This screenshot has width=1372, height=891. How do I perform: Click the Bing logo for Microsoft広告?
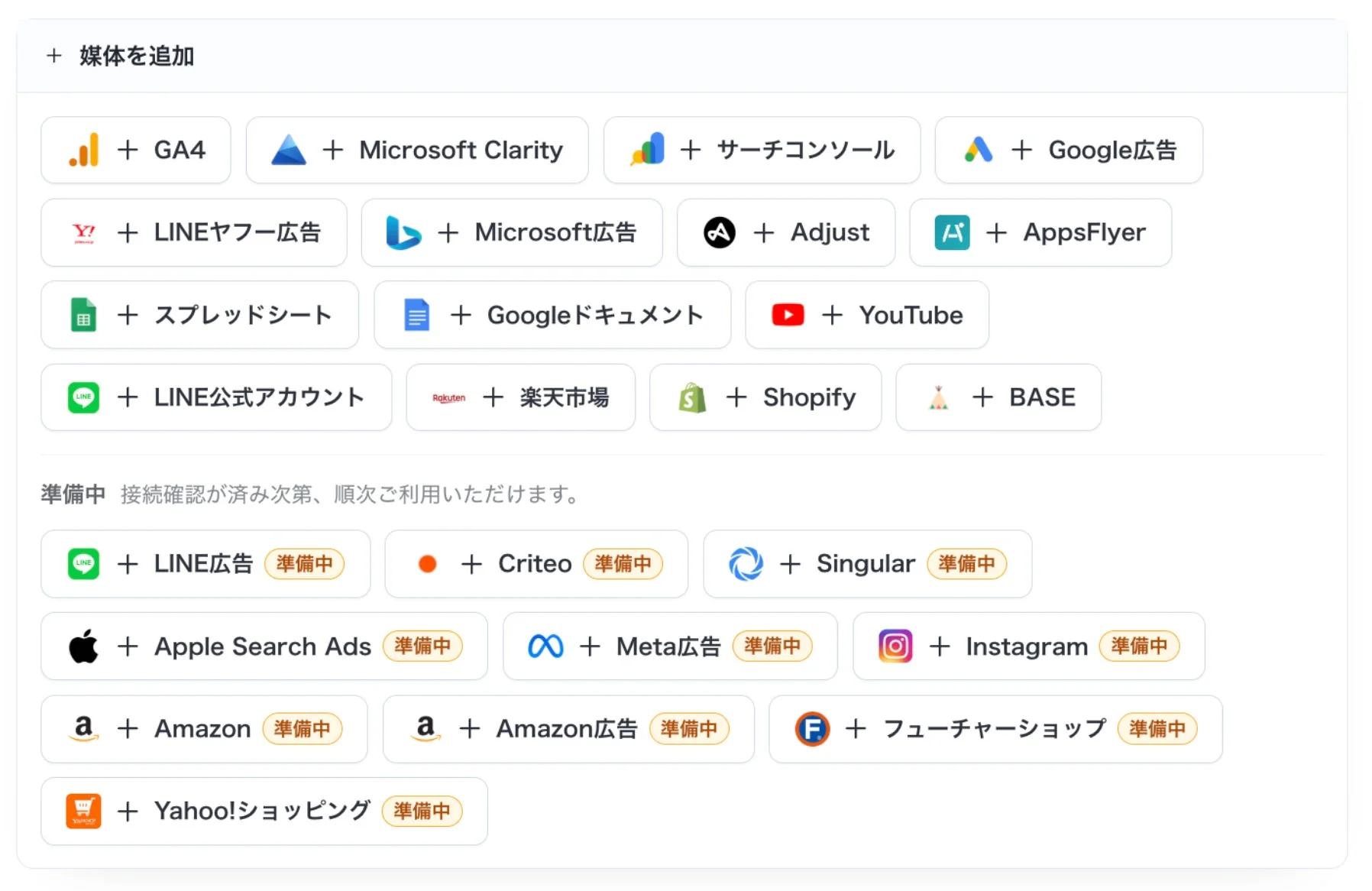tap(403, 232)
